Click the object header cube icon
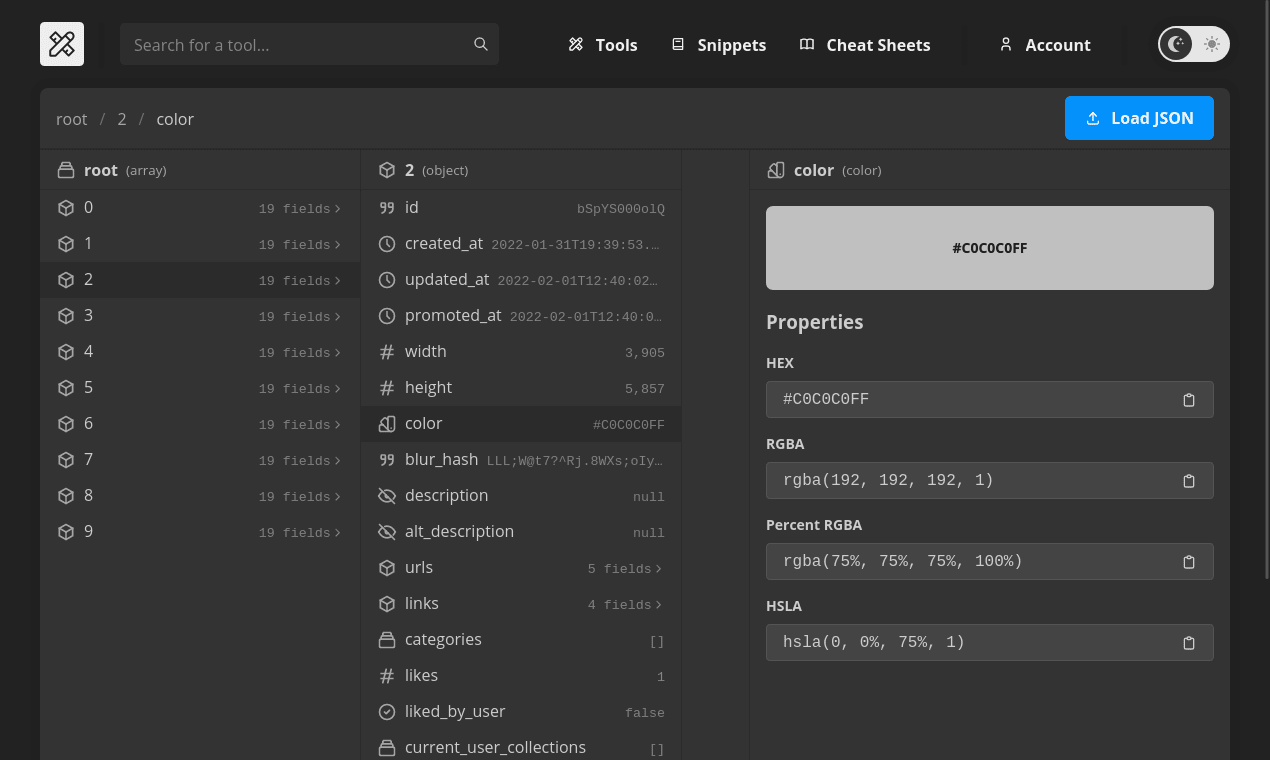The image size is (1270, 760). tap(387, 170)
